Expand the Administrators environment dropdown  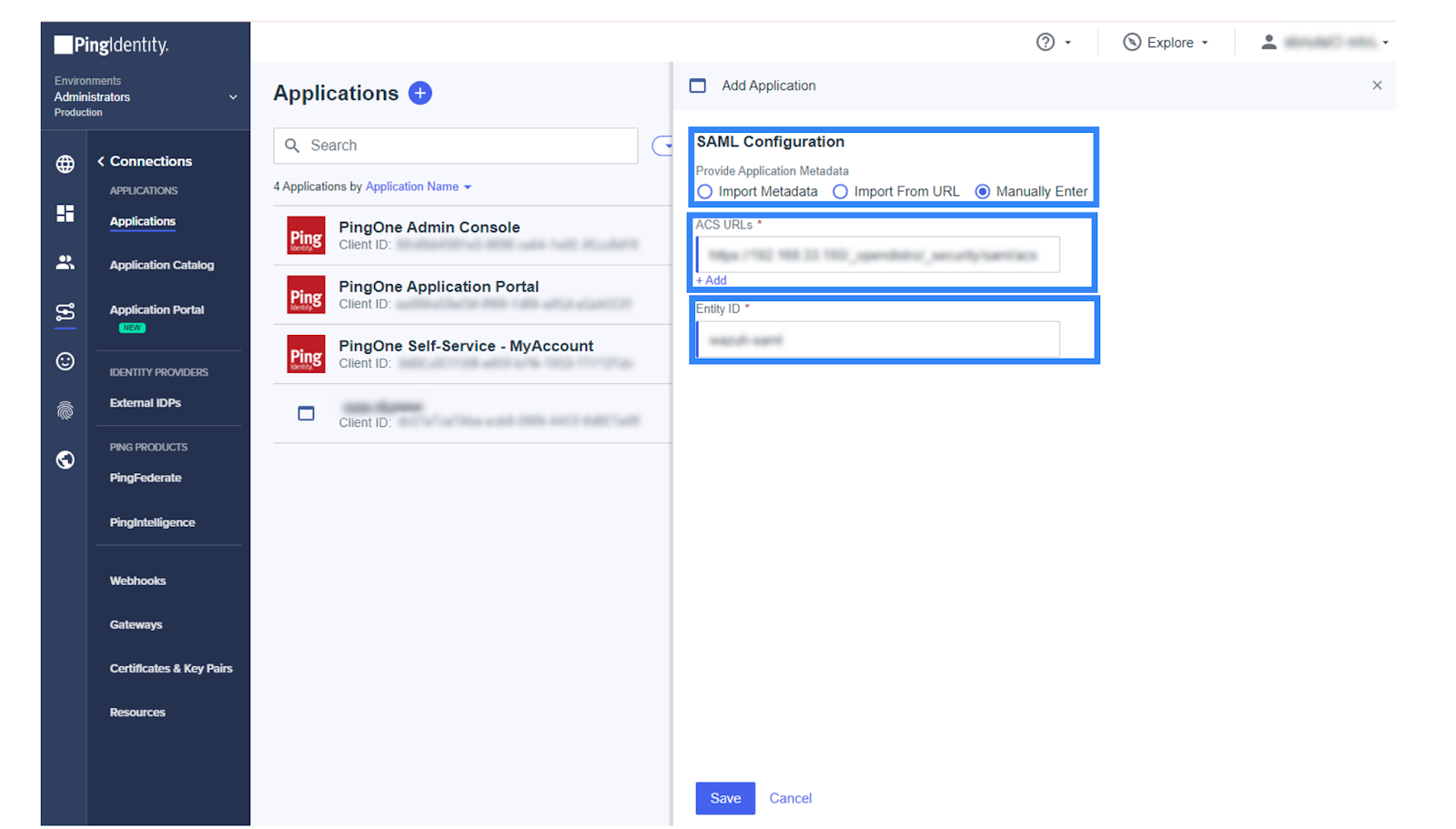(x=233, y=97)
